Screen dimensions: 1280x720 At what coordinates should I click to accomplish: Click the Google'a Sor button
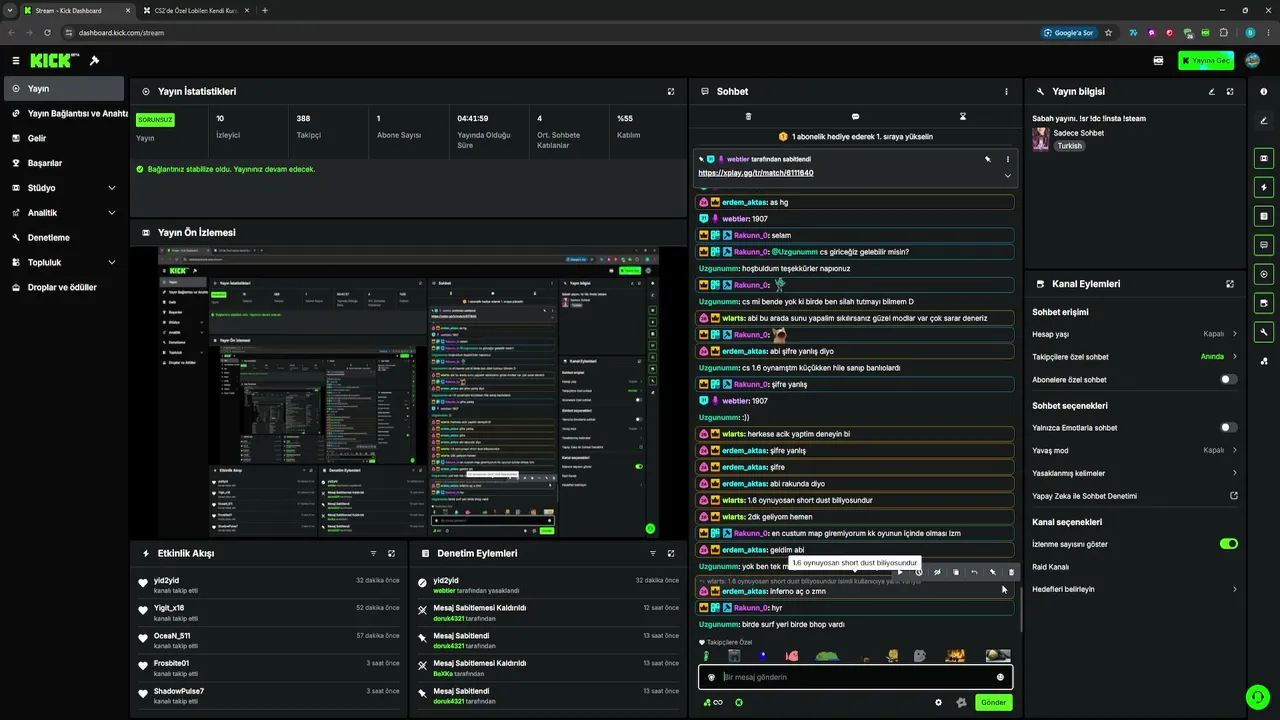tap(1069, 33)
